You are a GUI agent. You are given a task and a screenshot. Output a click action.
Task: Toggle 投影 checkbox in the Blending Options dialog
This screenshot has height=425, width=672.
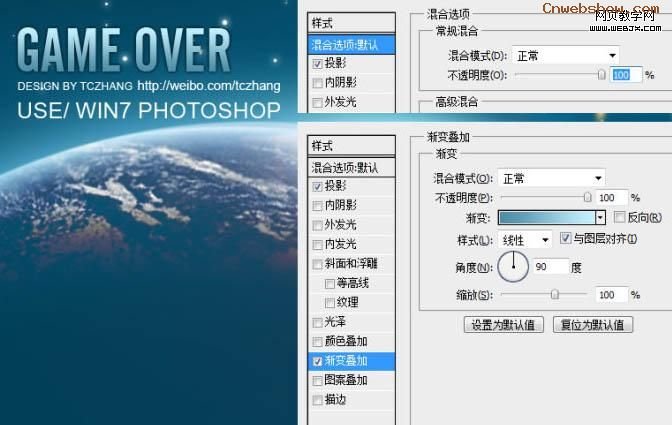317,64
